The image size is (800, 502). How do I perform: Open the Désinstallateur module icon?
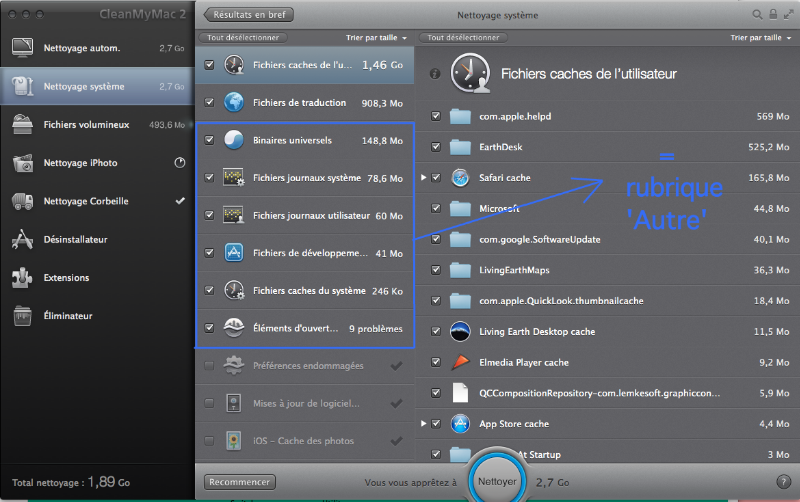pos(24,240)
